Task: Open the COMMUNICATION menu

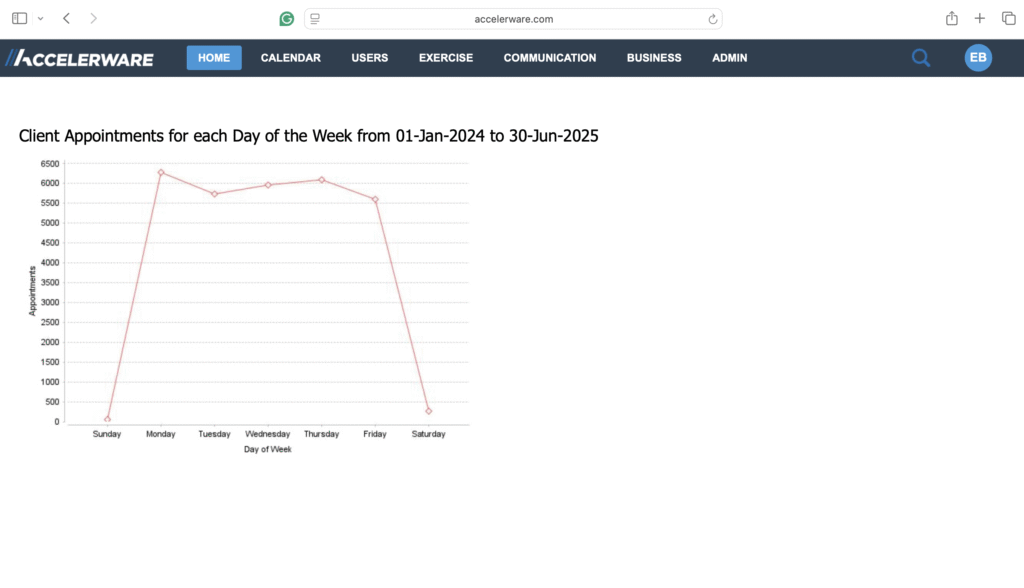Action: tap(549, 58)
